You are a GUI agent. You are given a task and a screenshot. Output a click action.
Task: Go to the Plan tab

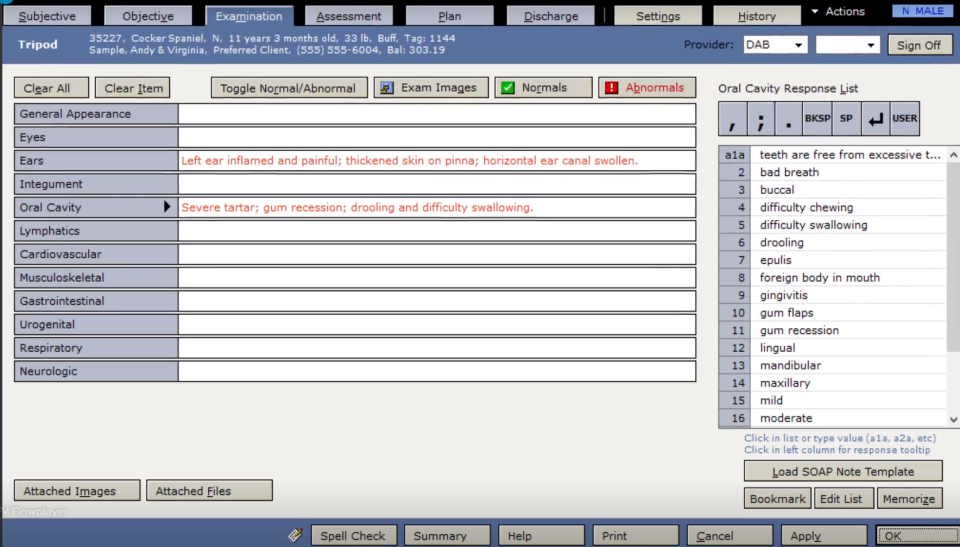pos(450,16)
